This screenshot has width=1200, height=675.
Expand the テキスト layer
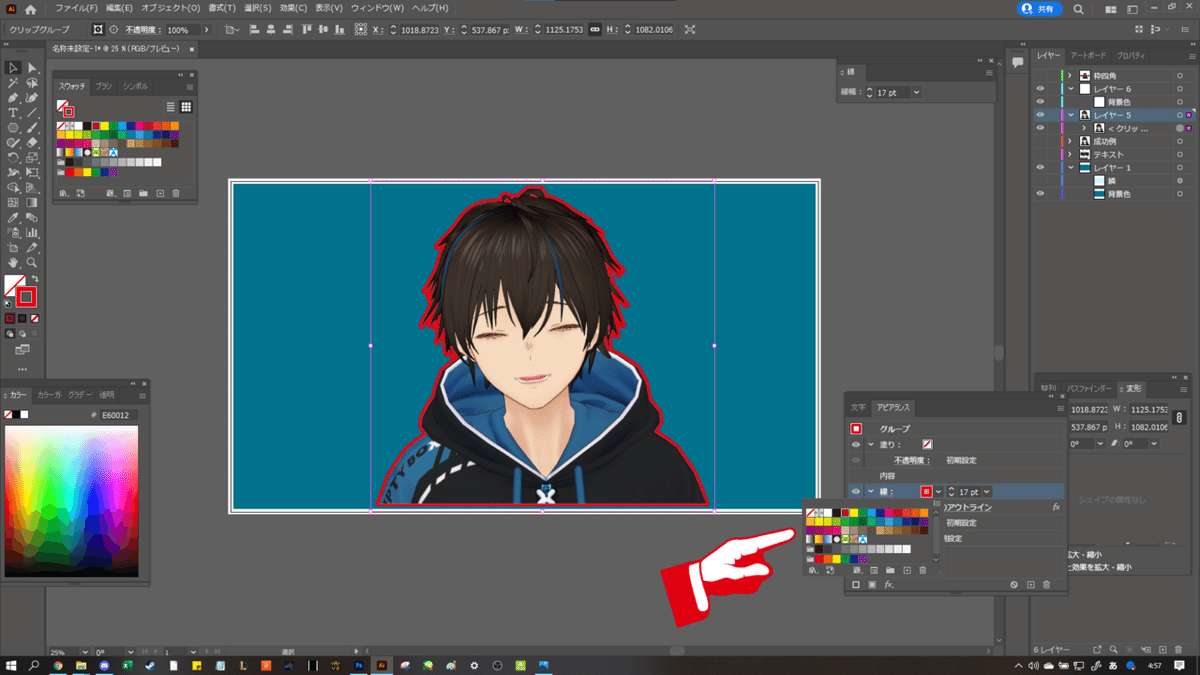1070,154
